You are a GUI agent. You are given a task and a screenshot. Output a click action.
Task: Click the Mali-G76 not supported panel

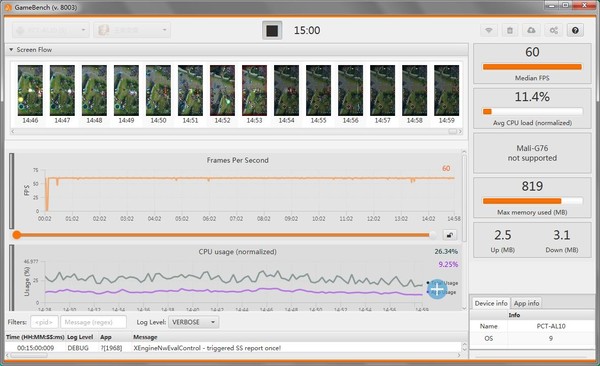point(532,153)
